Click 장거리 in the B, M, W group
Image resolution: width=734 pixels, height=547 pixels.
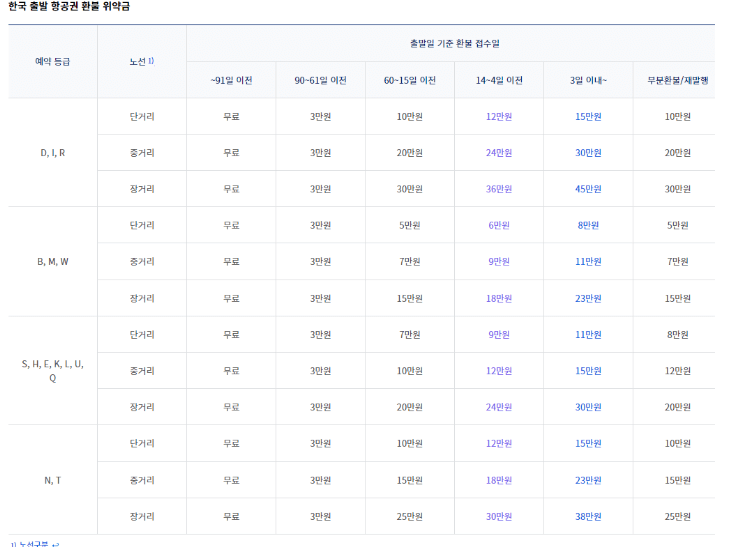pos(142,298)
